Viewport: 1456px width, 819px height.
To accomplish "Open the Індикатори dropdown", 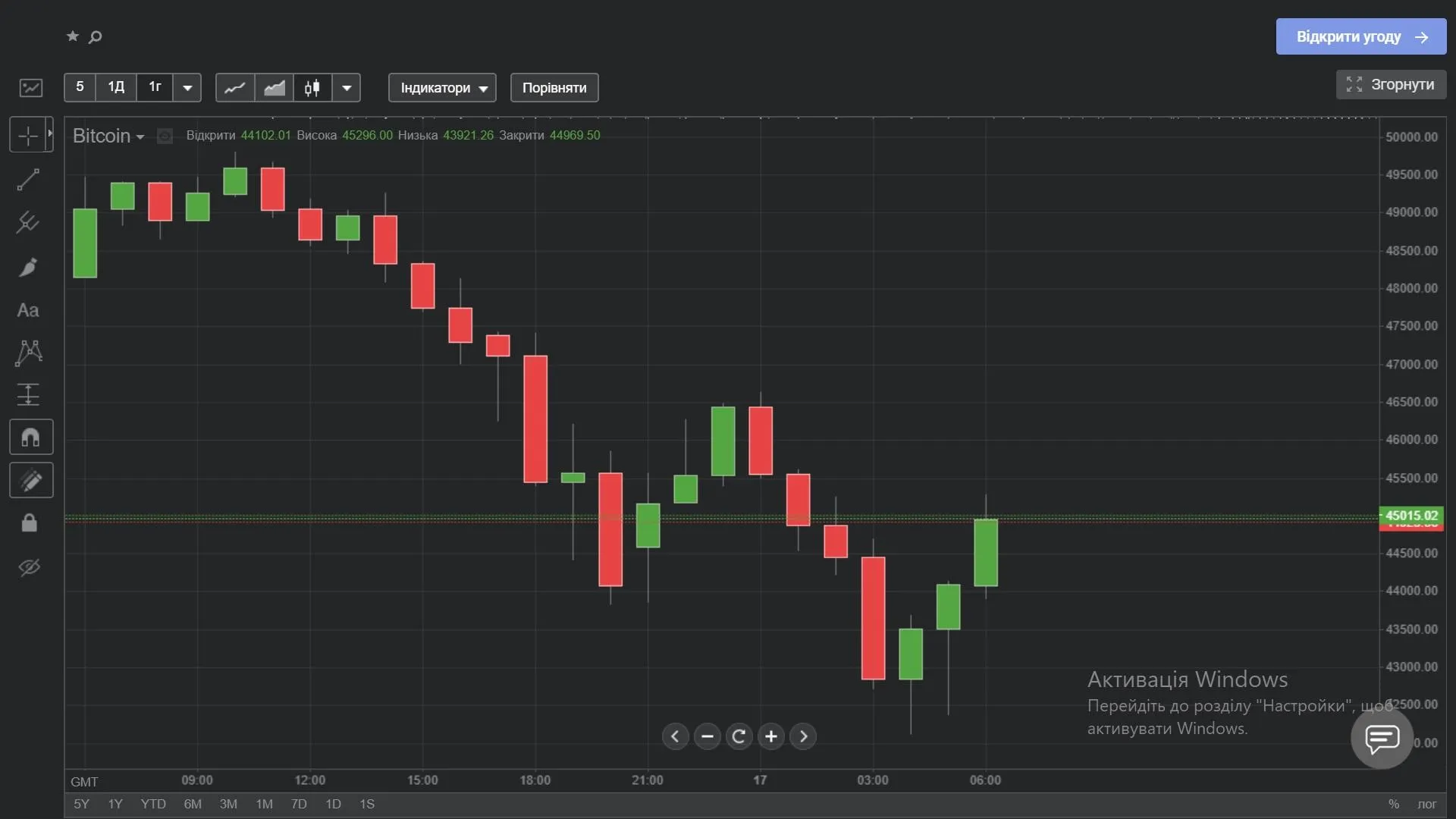I will click(x=443, y=88).
